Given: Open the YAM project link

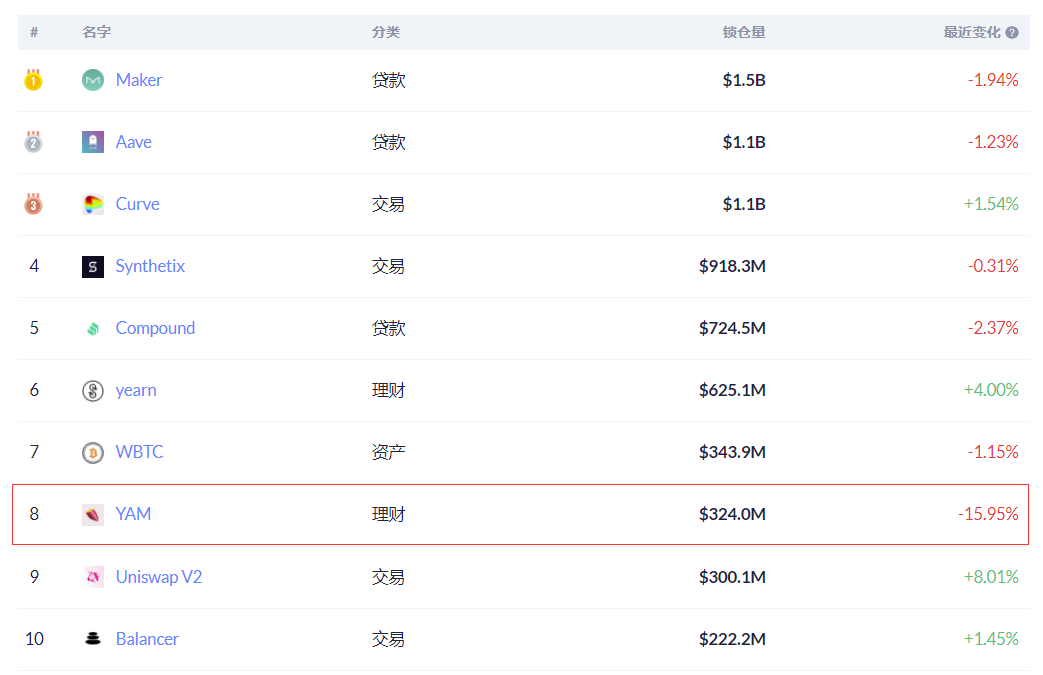Looking at the screenshot, I should point(133,514).
